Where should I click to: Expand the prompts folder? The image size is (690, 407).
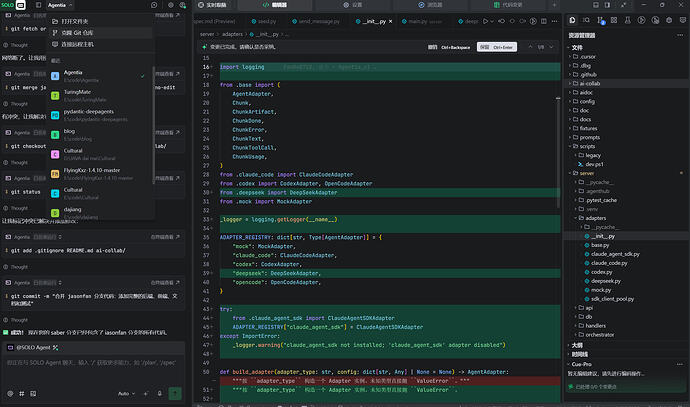627,137
